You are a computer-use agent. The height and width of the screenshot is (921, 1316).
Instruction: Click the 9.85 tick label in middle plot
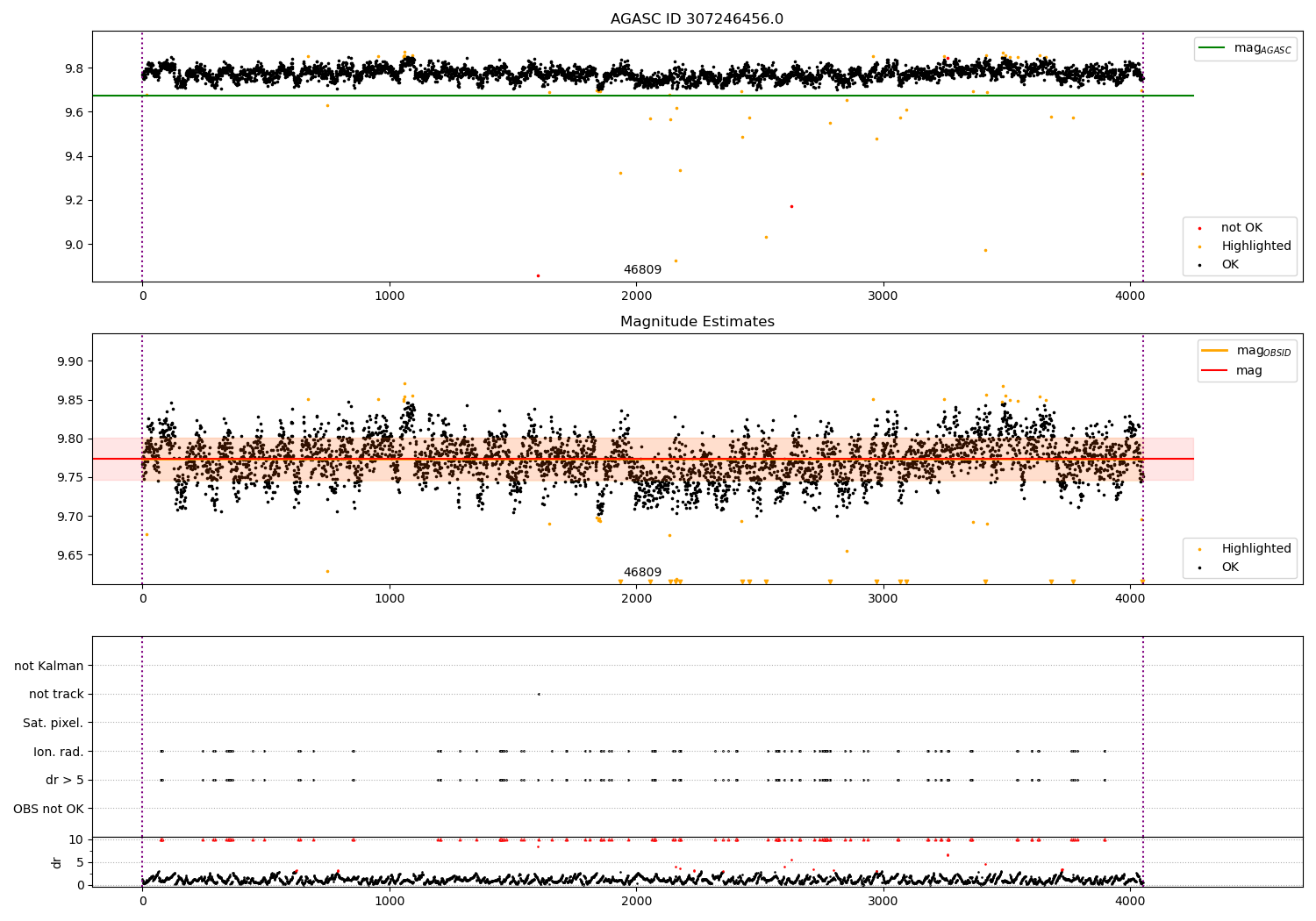pyautogui.click(x=70, y=400)
